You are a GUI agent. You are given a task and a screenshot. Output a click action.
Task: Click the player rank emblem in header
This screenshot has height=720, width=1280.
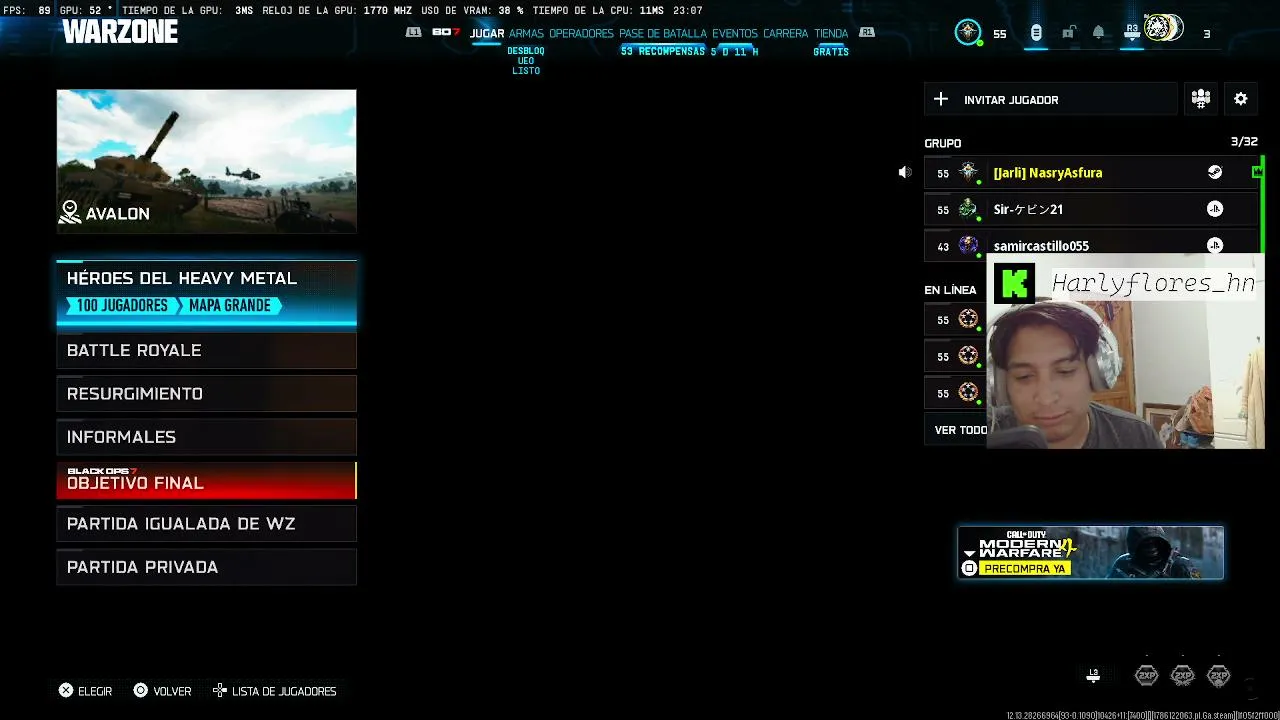click(968, 32)
